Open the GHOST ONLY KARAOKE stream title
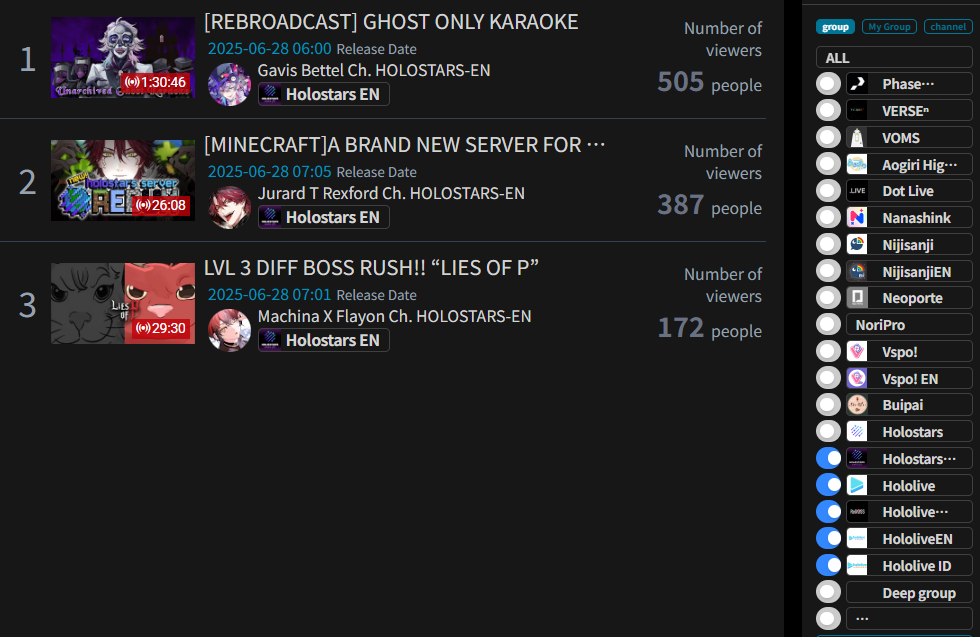Viewport: 980px width, 637px height. pyautogui.click(x=391, y=22)
